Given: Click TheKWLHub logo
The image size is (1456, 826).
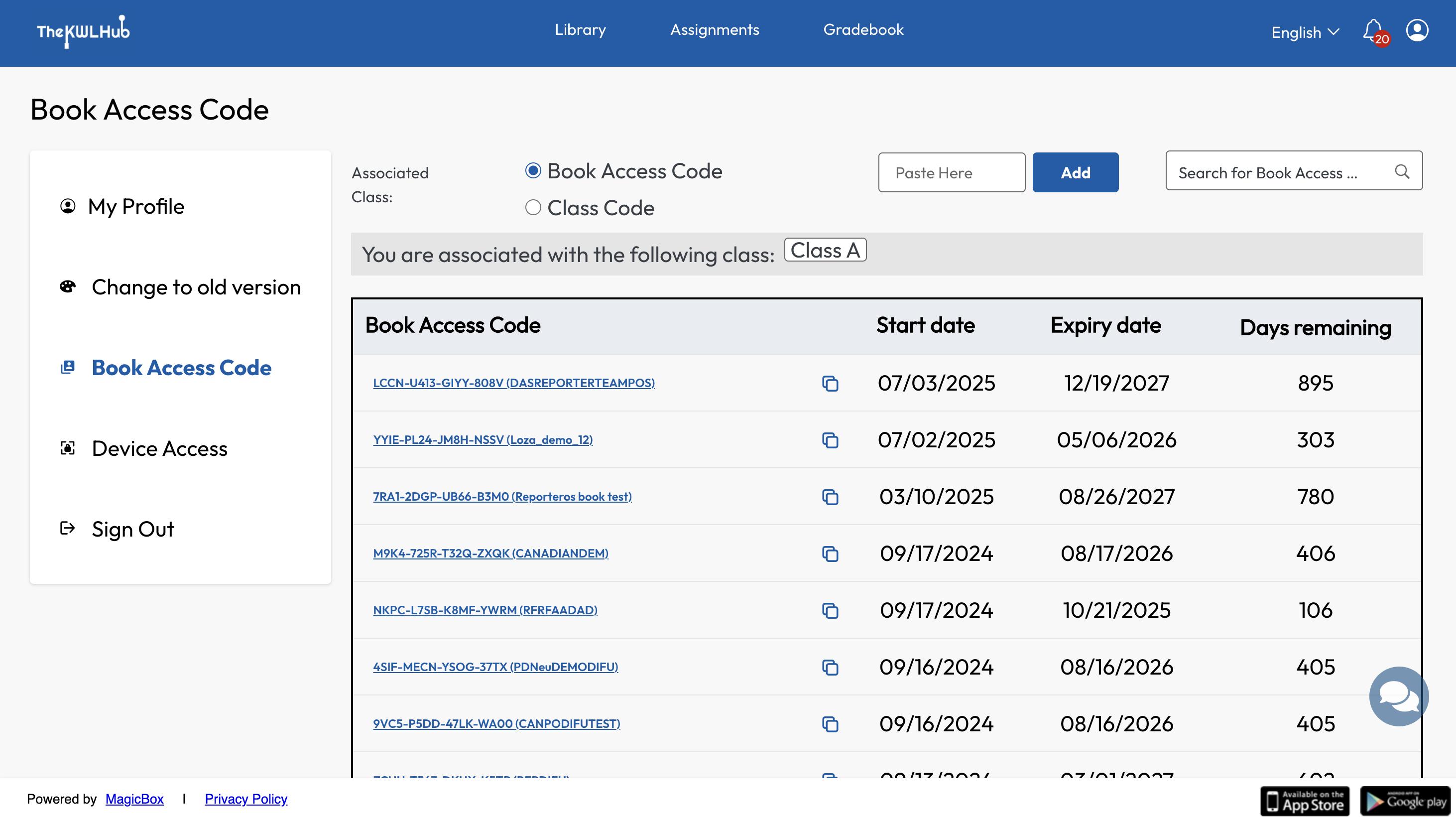Looking at the screenshot, I should [x=83, y=32].
